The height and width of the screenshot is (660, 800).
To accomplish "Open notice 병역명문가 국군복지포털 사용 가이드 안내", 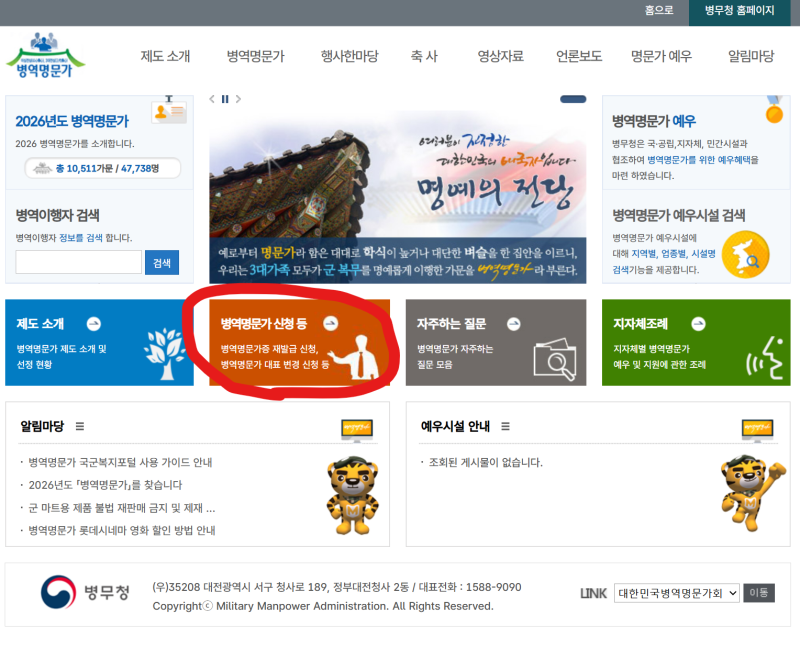I will point(120,462).
